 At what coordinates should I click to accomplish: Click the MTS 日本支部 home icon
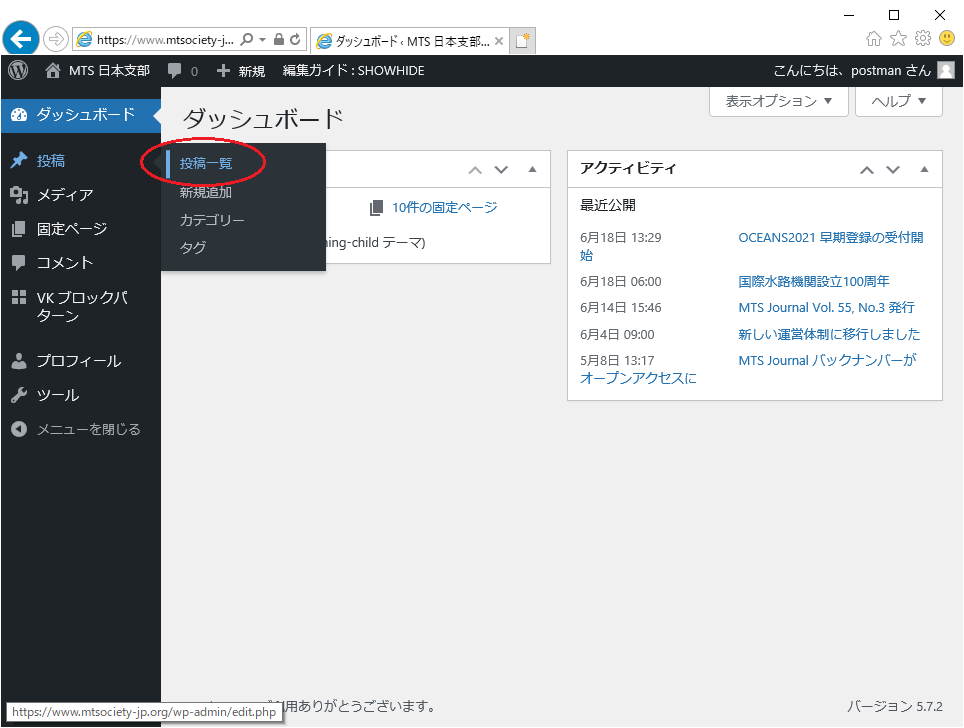[x=53, y=71]
